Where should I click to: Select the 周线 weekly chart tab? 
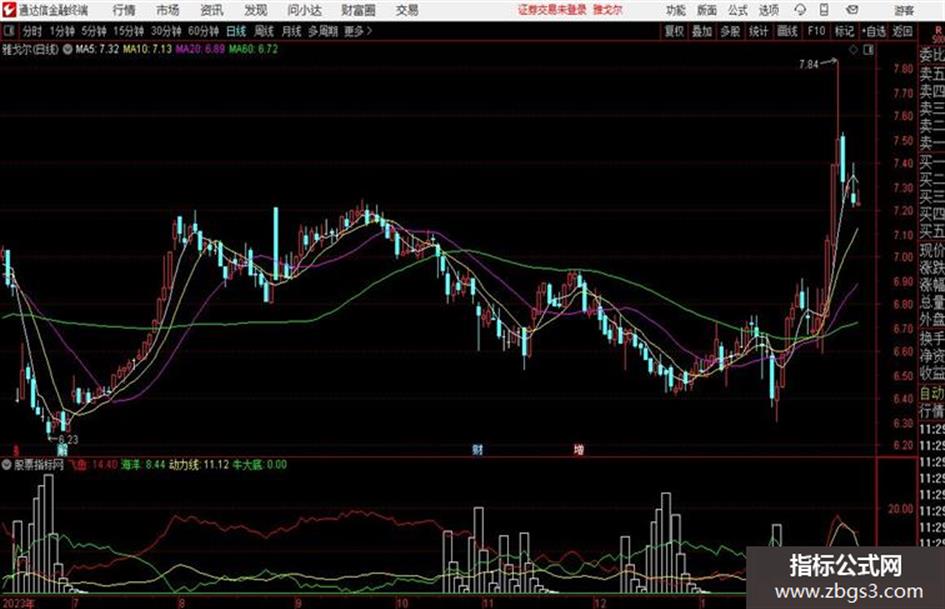click(264, 31)
